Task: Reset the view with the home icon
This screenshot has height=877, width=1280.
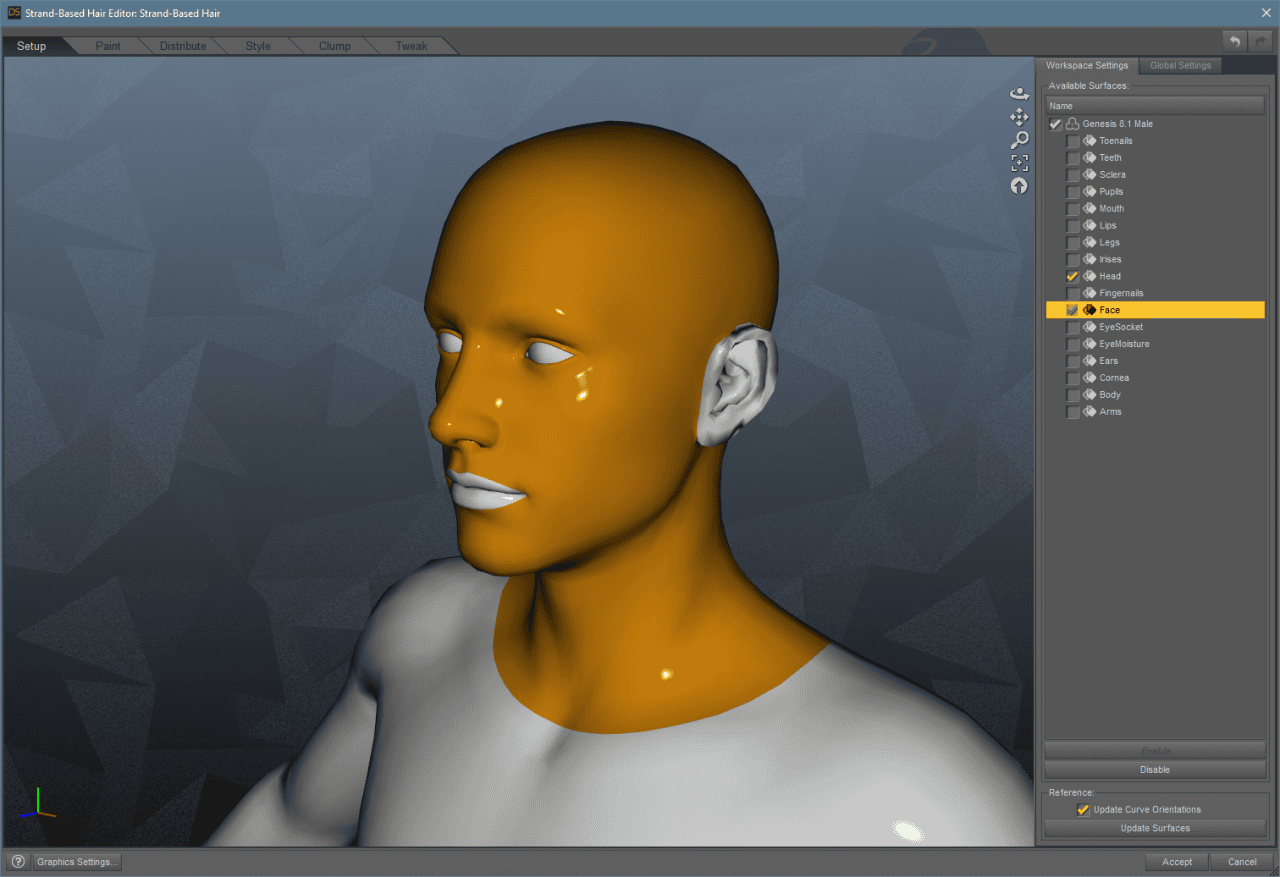Action: click(1019, 185)
